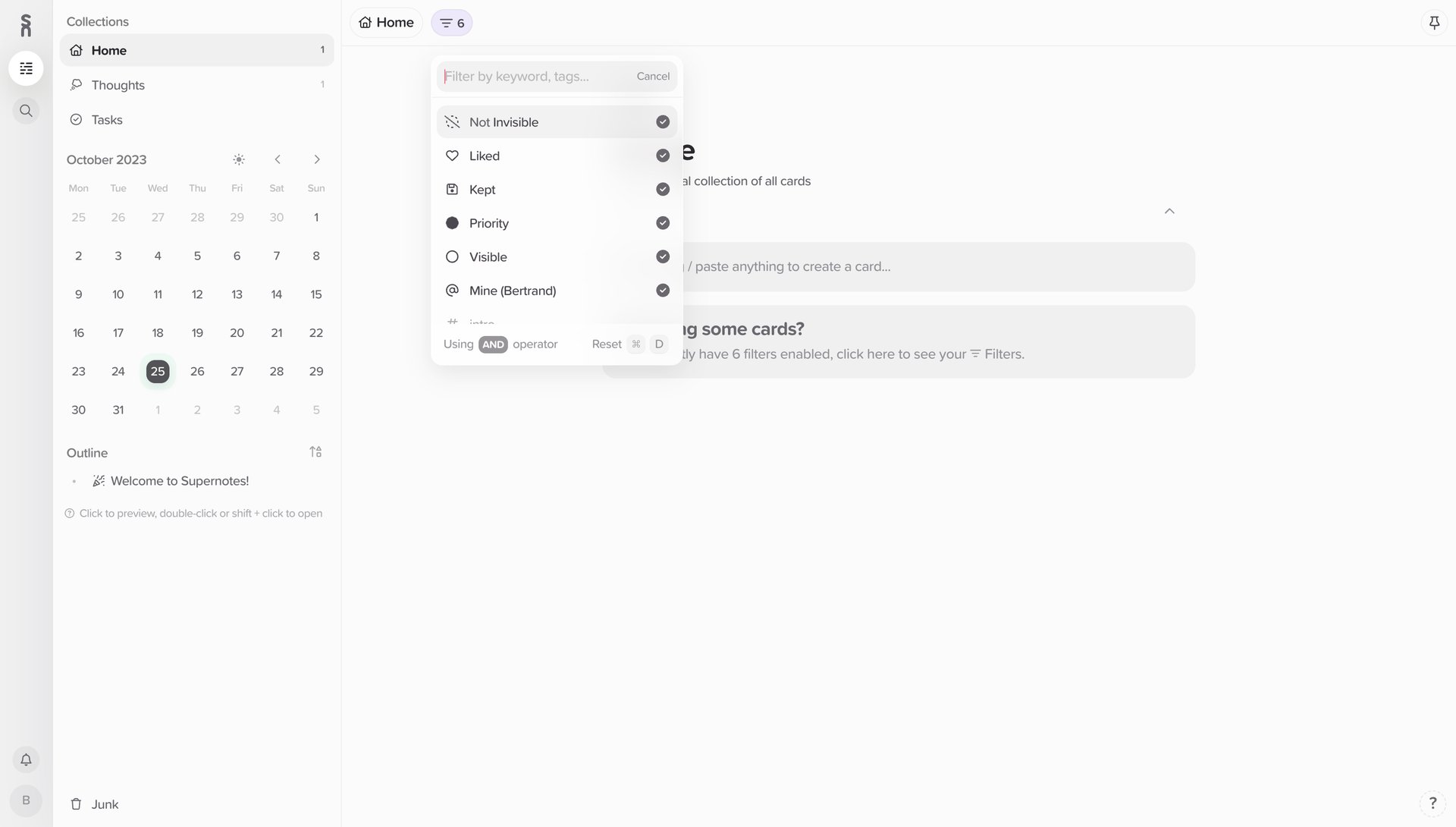Pin the view using the pin icon
The image size is (1456, 827).
[1434, 22]
